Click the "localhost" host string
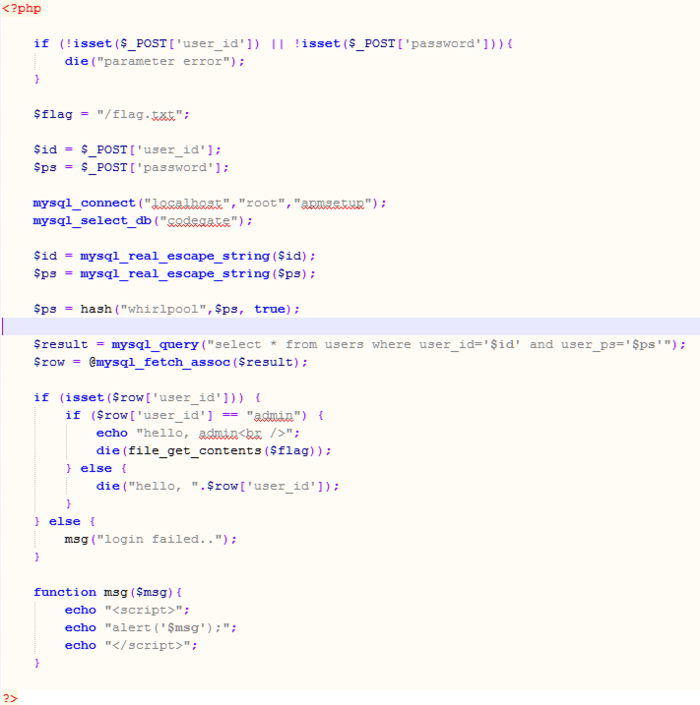 point(187,203)
